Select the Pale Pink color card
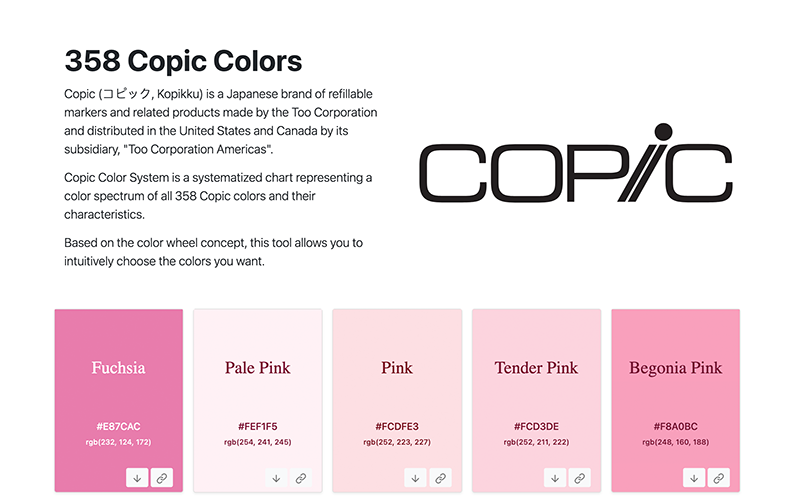 pos(257,368)
